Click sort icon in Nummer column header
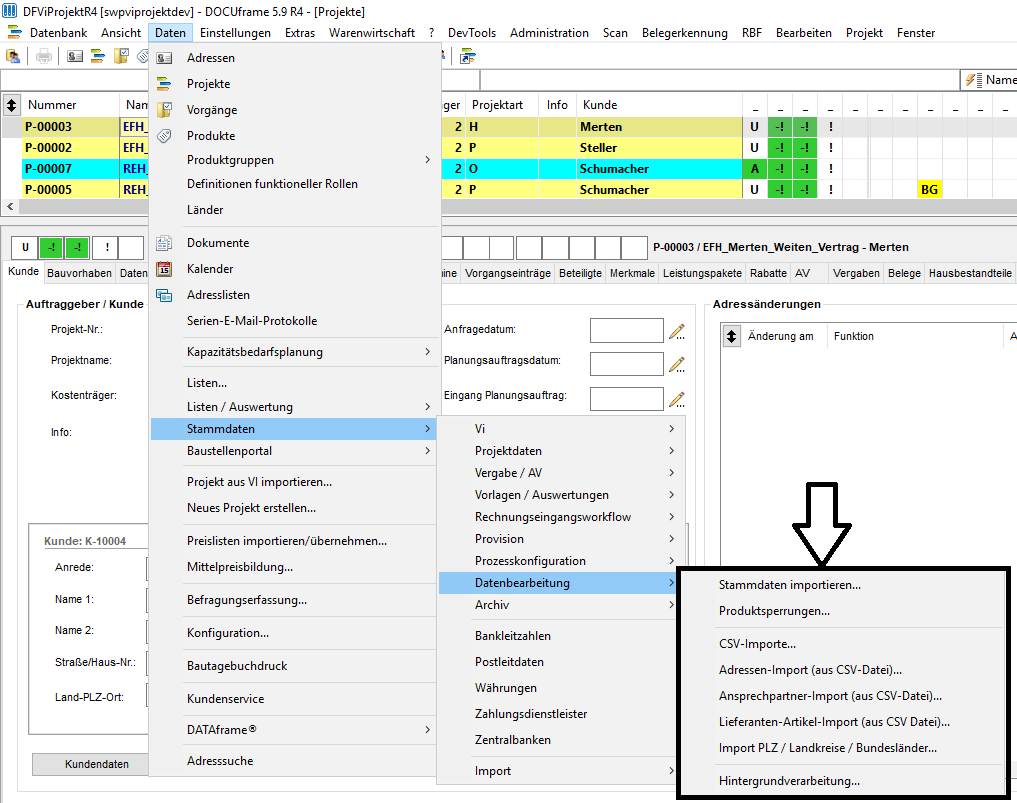1017x803 pixels. tap(11, 104)
